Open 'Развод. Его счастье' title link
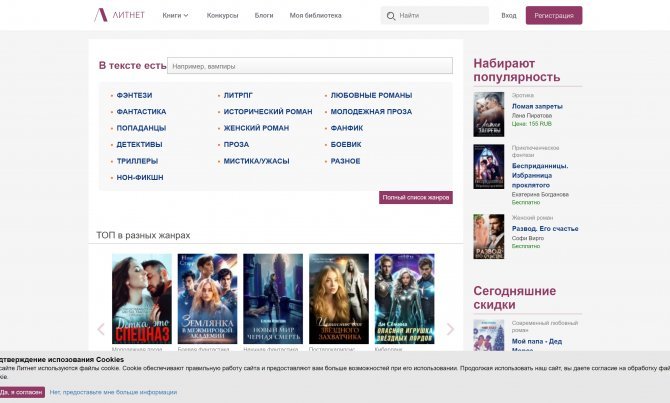670x403 pixels. 545,229
